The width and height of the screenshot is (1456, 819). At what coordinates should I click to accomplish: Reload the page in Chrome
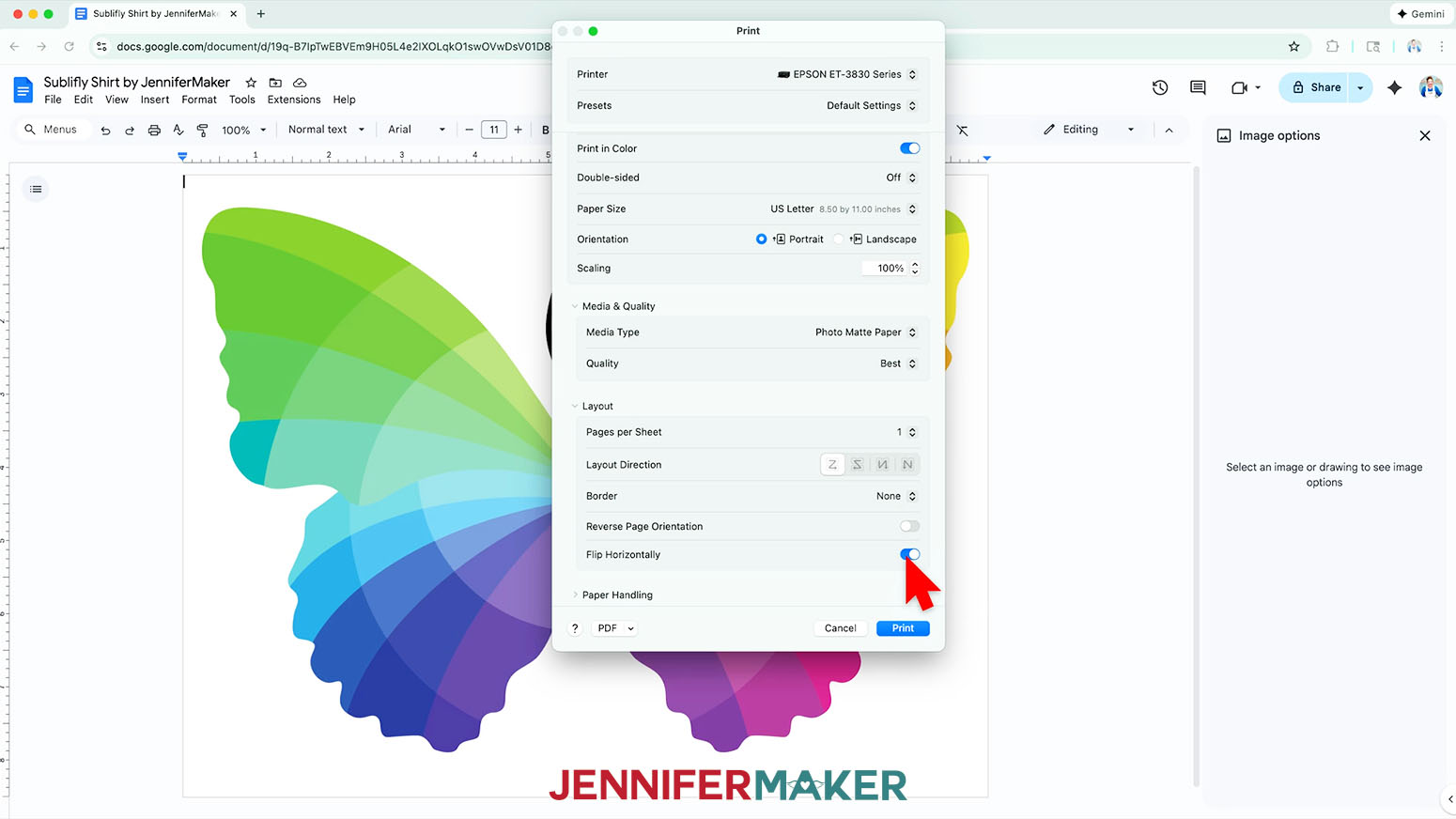click(x=69, y=46)
